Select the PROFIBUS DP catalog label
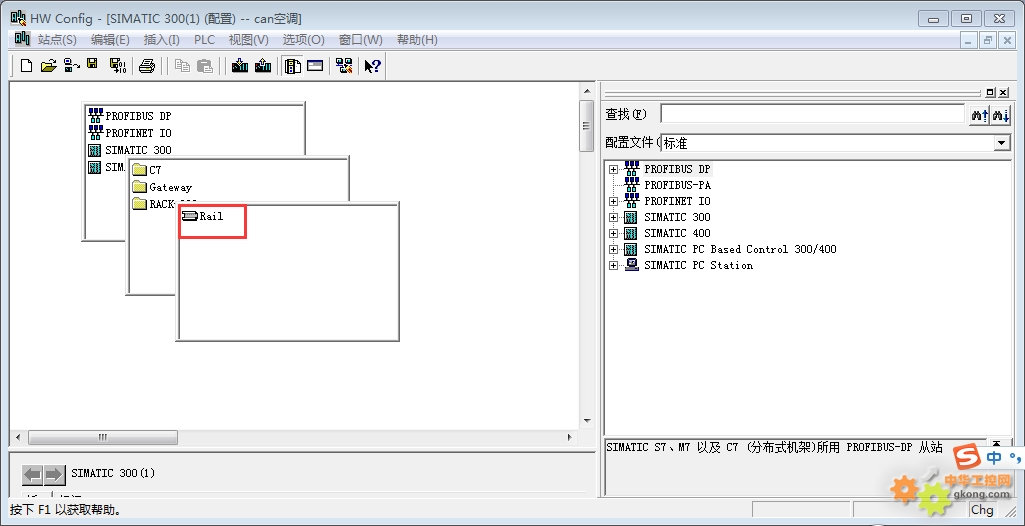Image resolution: width=1025 pixels, height=526 pixels. pos(677,169)
